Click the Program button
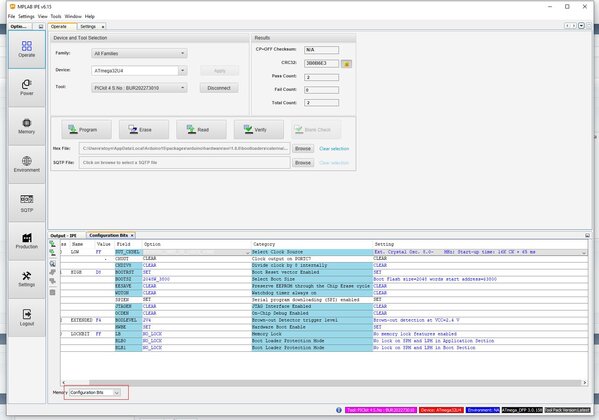This screenshot has width=599, height=420. 87,130
